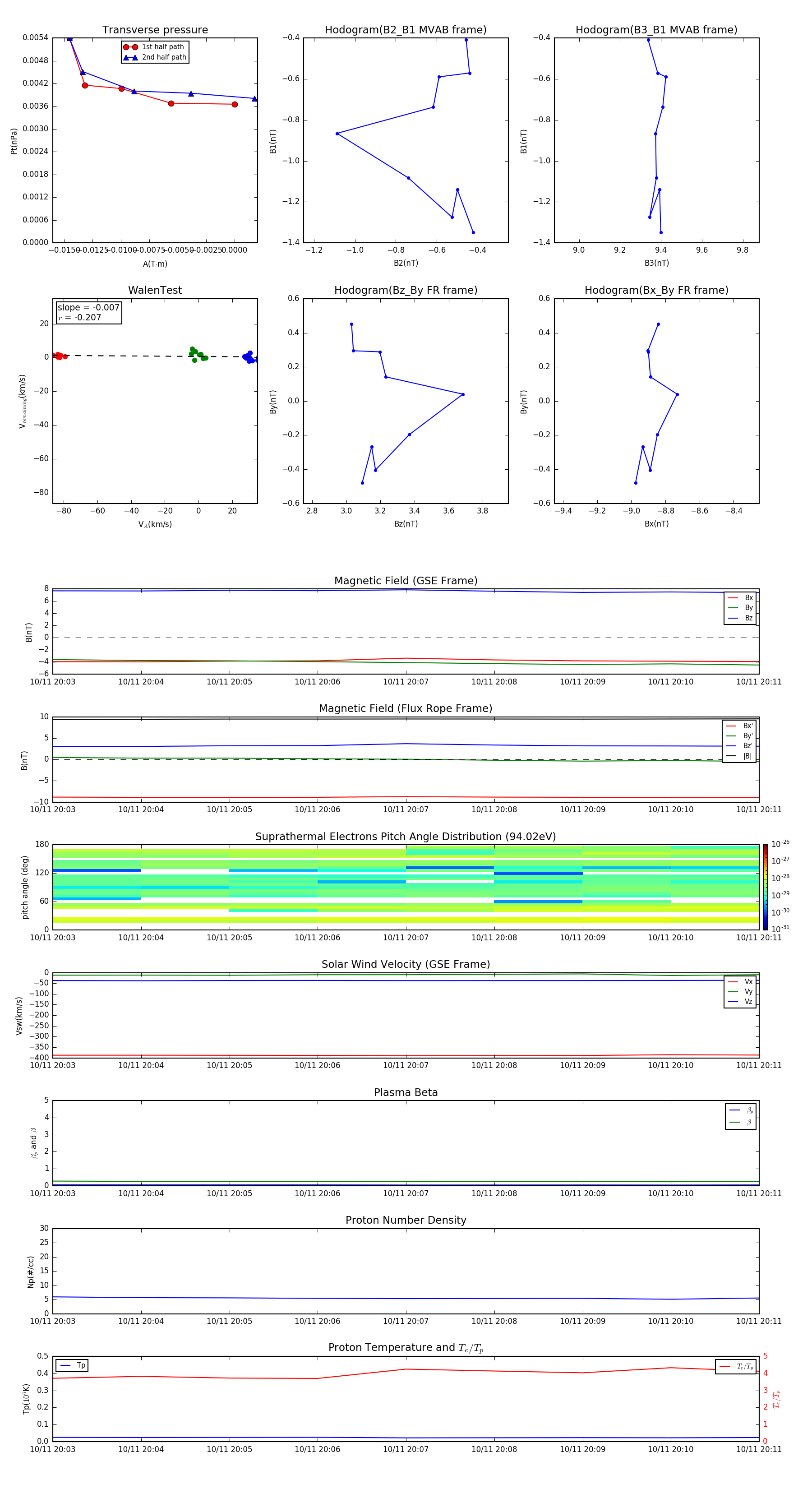Click the "B2(nT)" x-axis label
The width and height of the screenshot is (812, 1489).
[x=406, y=263]
